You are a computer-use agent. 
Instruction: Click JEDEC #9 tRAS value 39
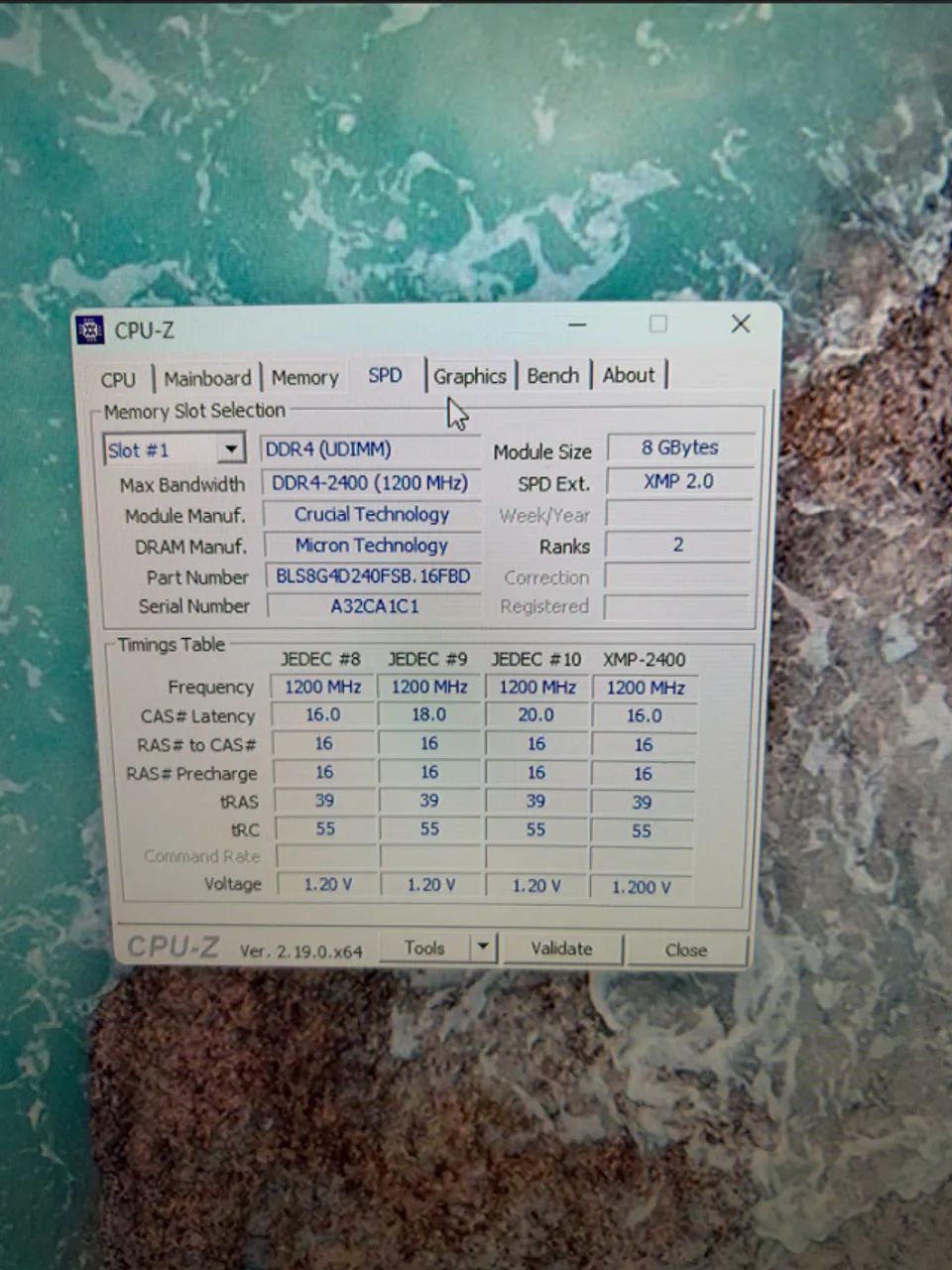pyautogui.click(x=429, y=801)
